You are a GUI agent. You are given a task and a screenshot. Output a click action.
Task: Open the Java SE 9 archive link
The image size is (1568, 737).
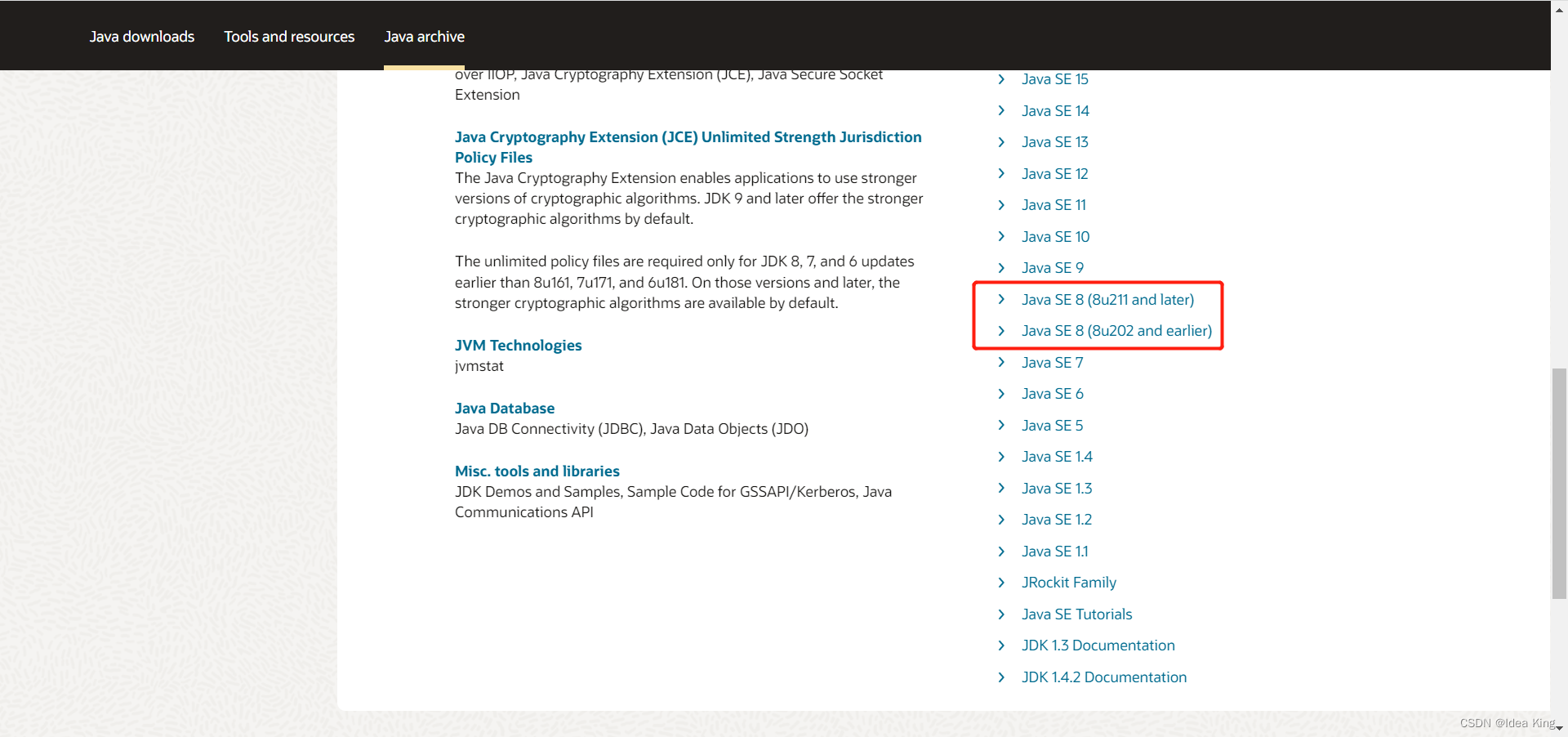(1052, 268)
